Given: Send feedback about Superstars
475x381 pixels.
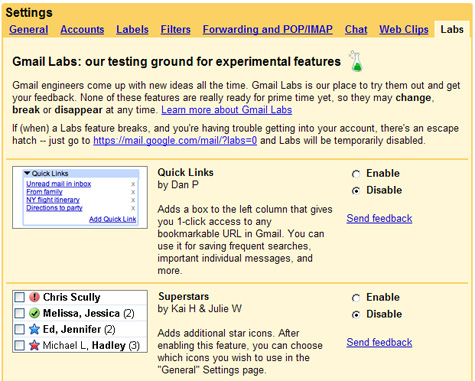Looking at the screenshot, I should [x=379, y=343].
